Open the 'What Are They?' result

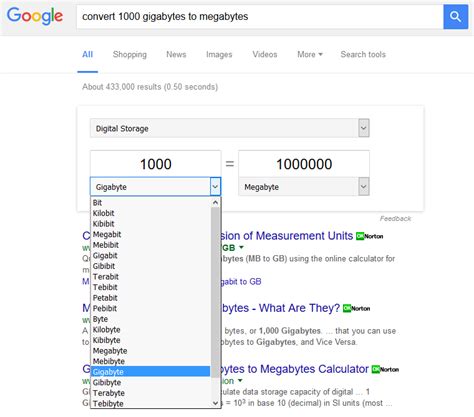pos(281,308)
